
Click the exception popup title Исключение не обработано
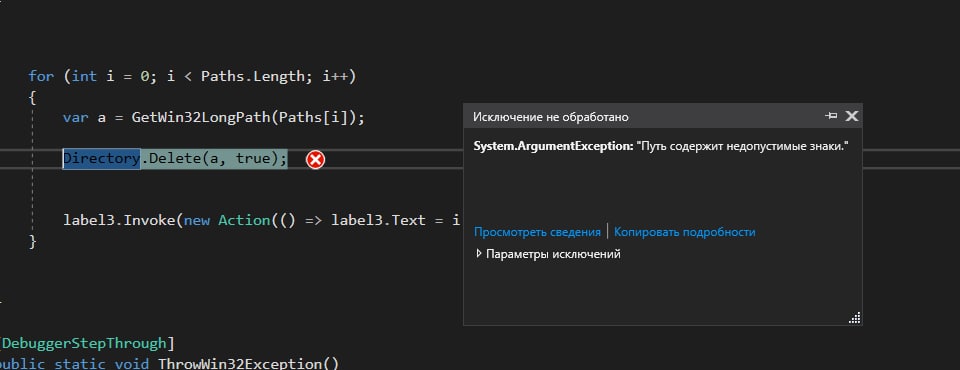point(550,117)
